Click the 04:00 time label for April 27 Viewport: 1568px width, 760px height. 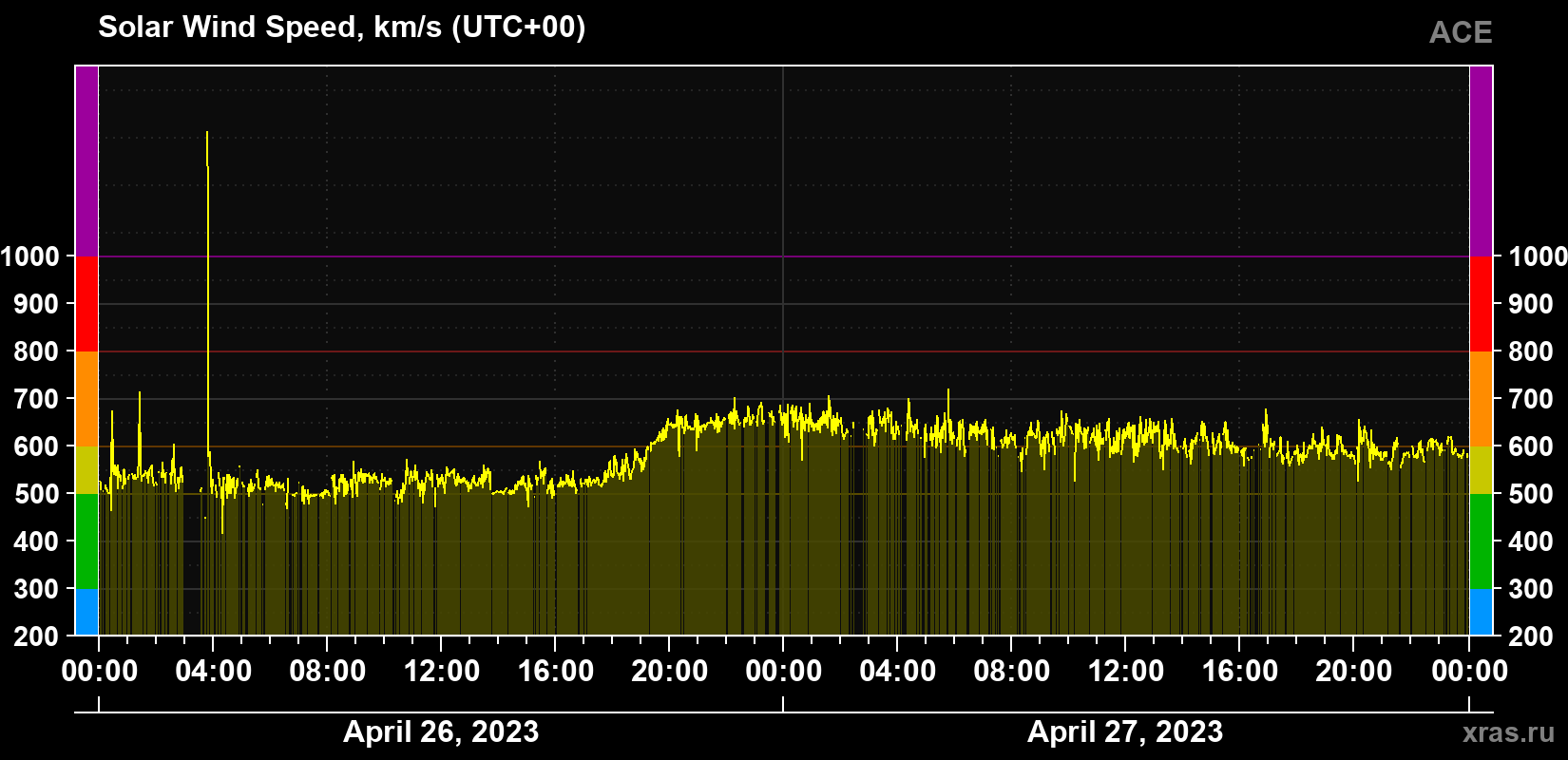point(898,672)
